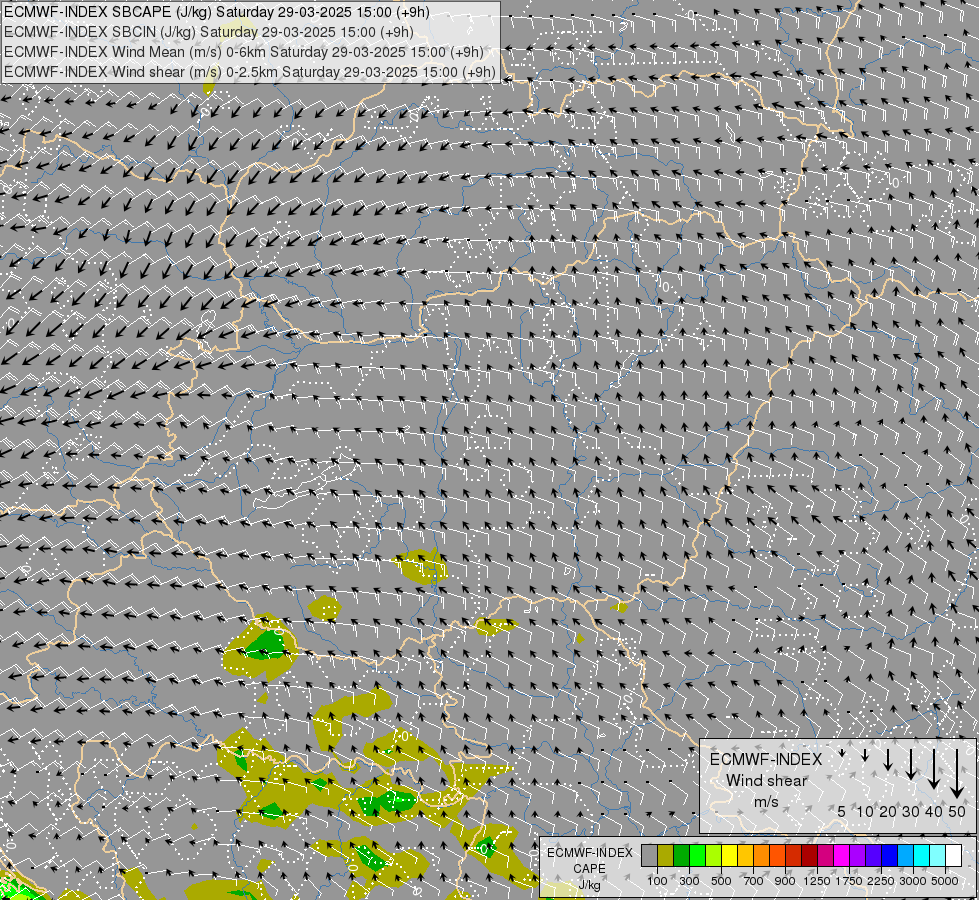Select the purple CAPE swatch after 1750
This screenshot has width=979, height=900.
coord(858,856)
